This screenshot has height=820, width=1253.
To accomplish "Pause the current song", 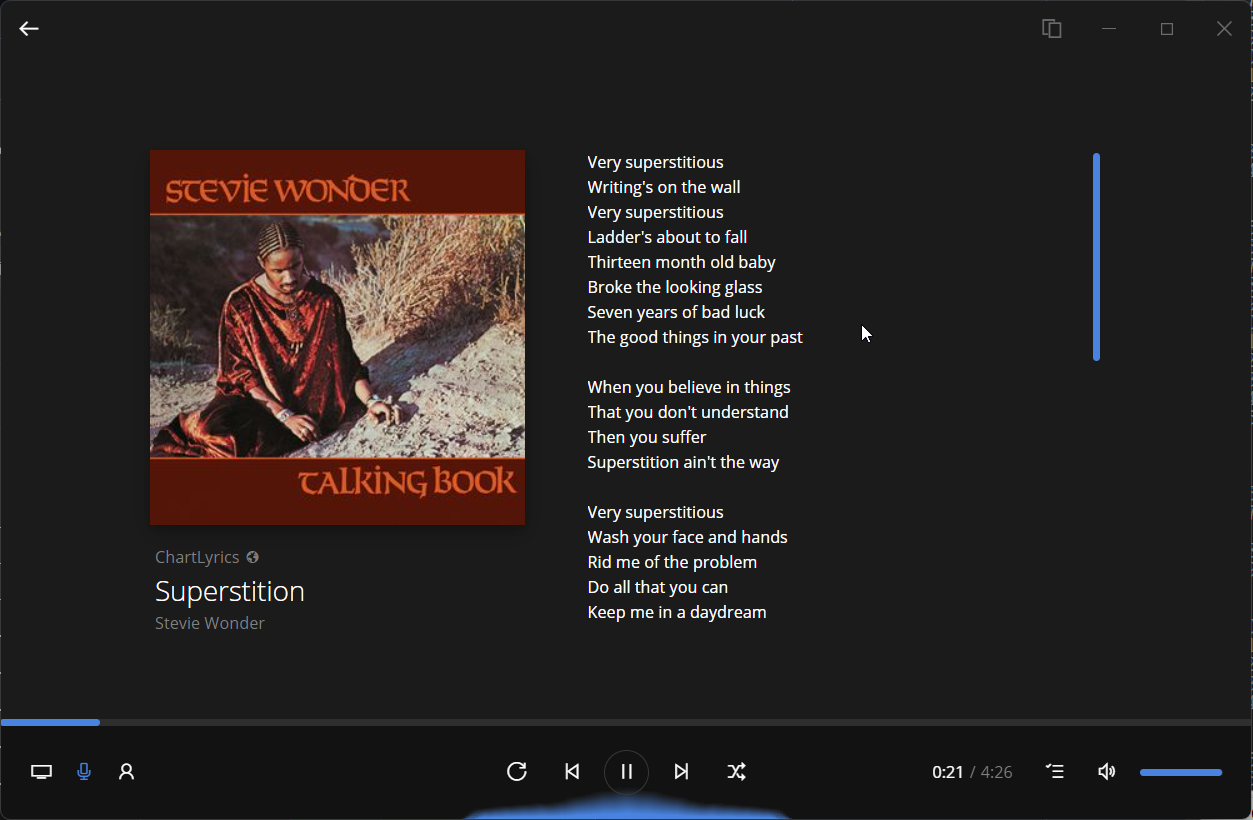I will click(x=626, y=771).
